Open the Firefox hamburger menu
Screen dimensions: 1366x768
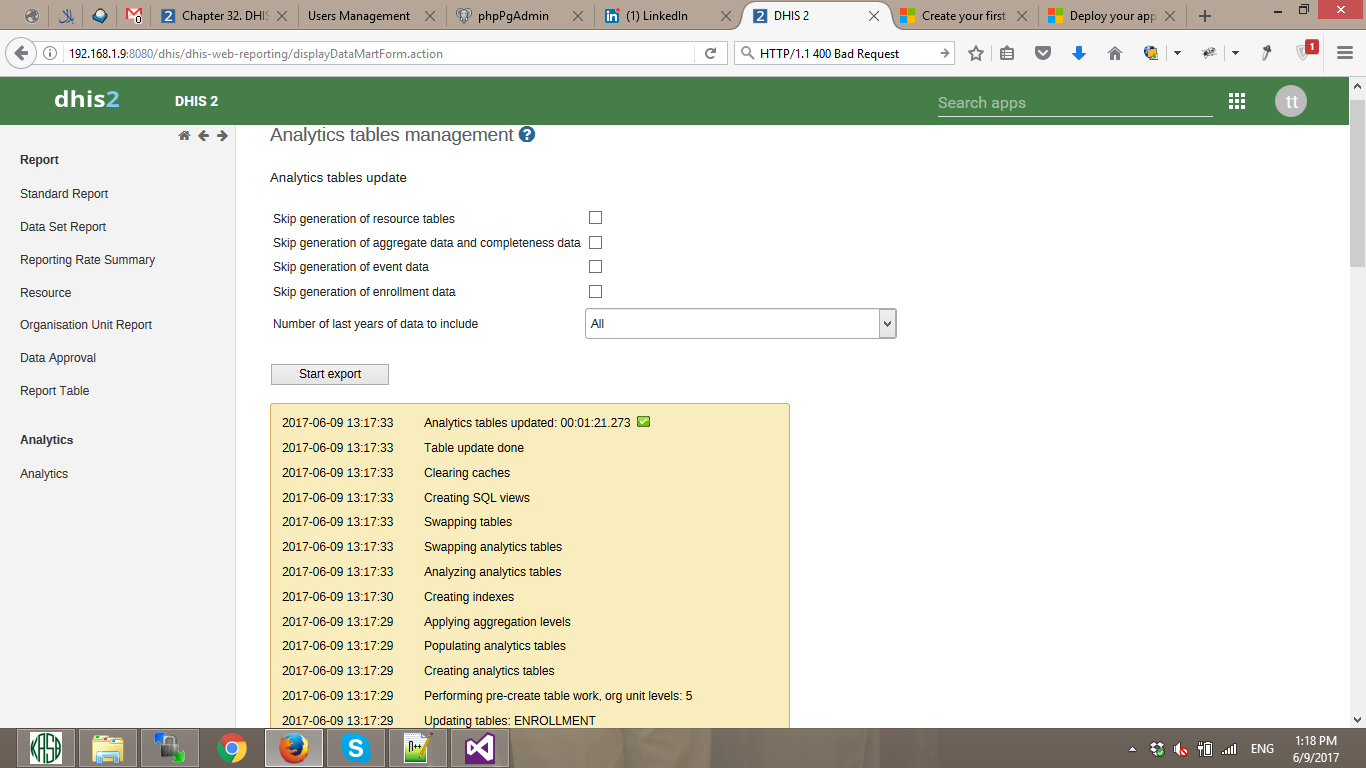[1345, 53]
